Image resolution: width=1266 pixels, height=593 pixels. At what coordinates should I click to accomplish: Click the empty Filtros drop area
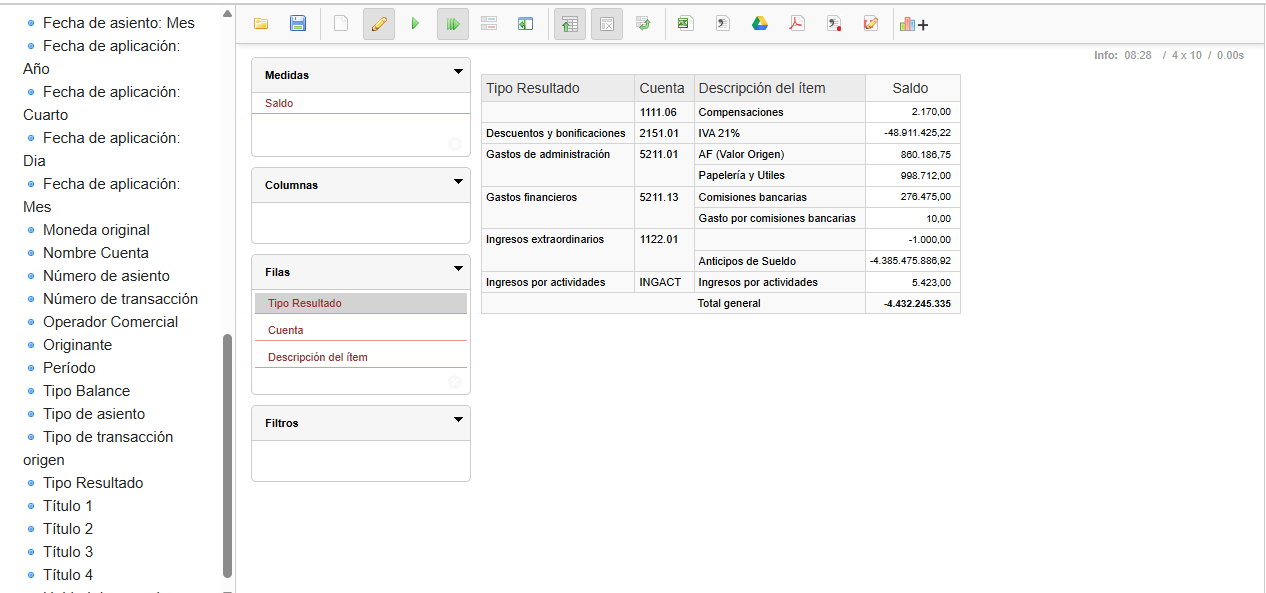point(361,460)
